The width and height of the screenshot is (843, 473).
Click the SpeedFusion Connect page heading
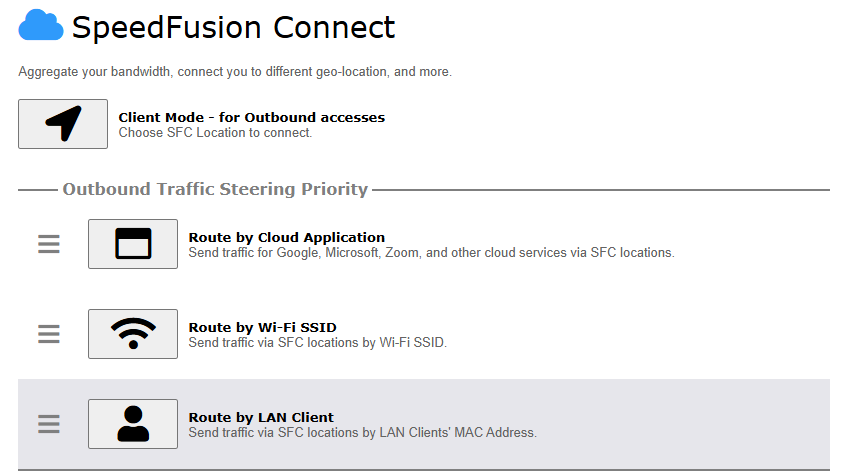233,27
